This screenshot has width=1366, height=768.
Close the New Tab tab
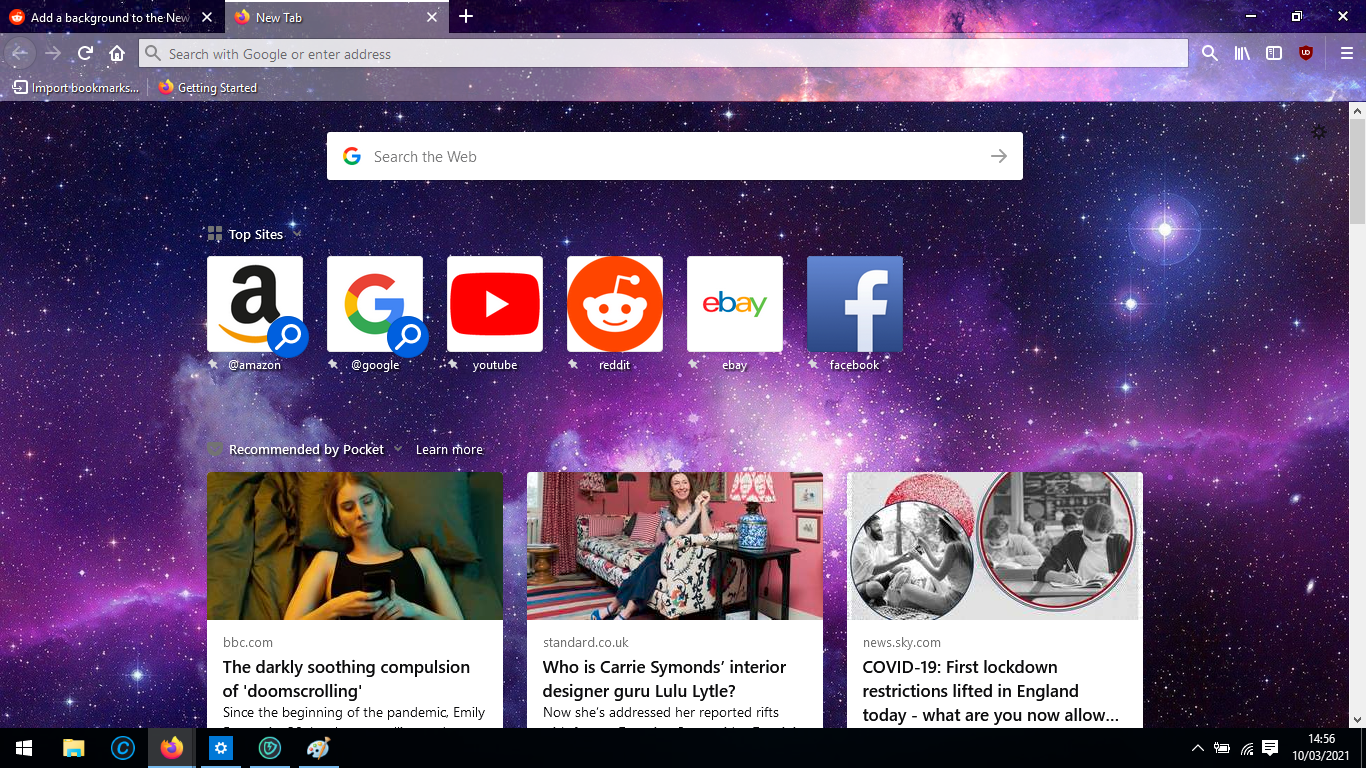[432, 17]
